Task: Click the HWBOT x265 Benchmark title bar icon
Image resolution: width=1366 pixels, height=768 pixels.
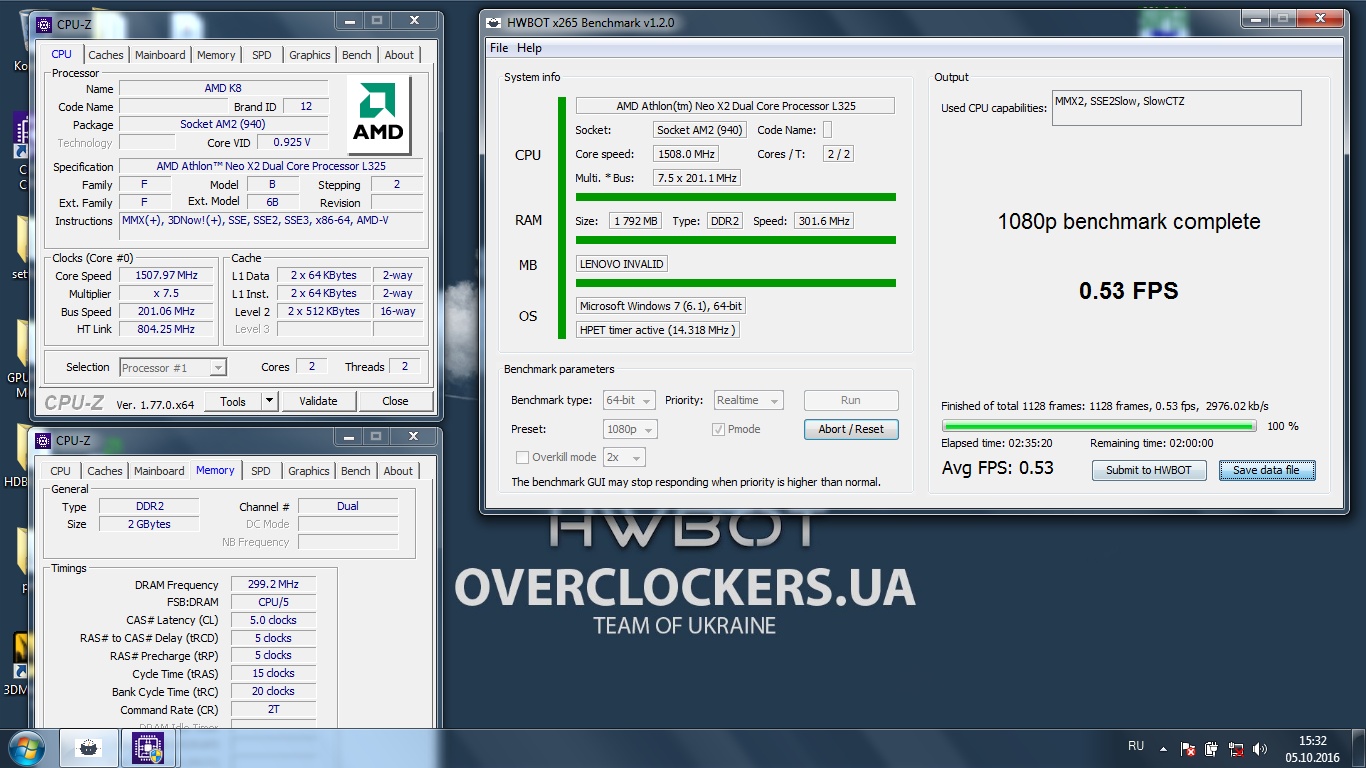Action: [493, 22]
